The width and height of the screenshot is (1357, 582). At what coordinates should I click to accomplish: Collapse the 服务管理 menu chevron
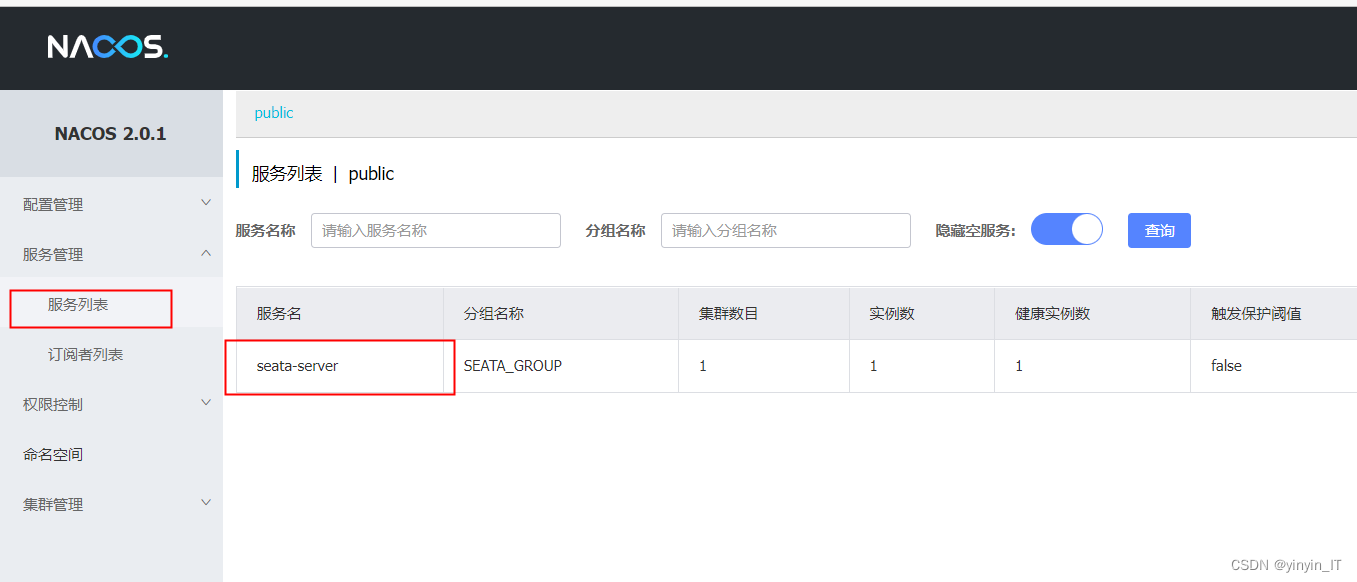[206, 254]
